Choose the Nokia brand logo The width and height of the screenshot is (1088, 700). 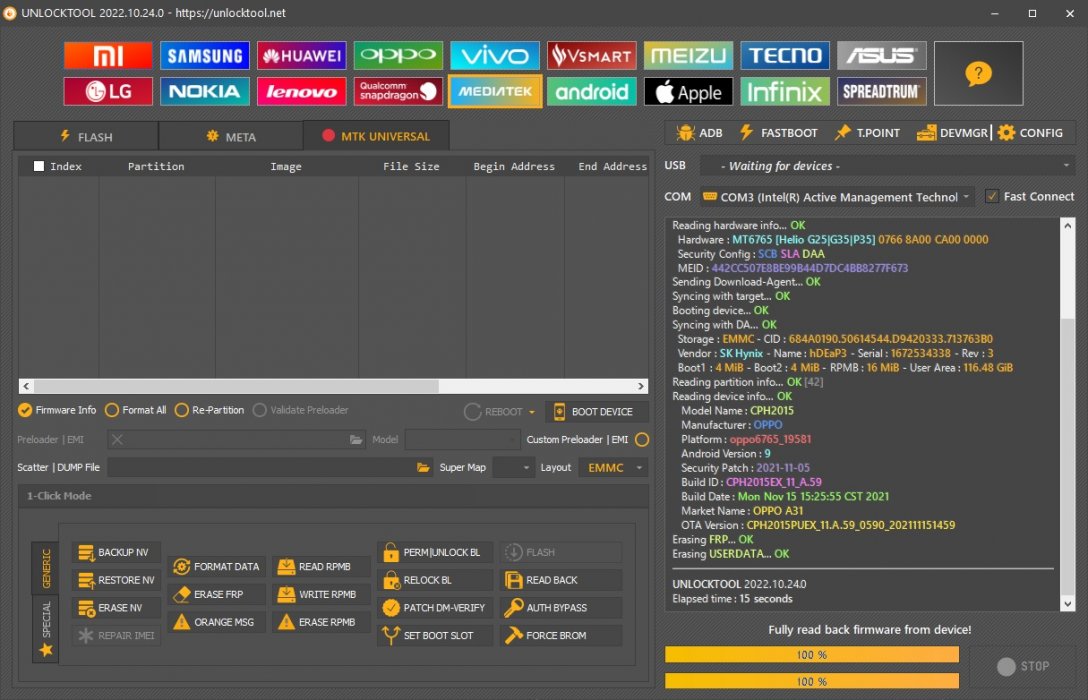(205, 92)
